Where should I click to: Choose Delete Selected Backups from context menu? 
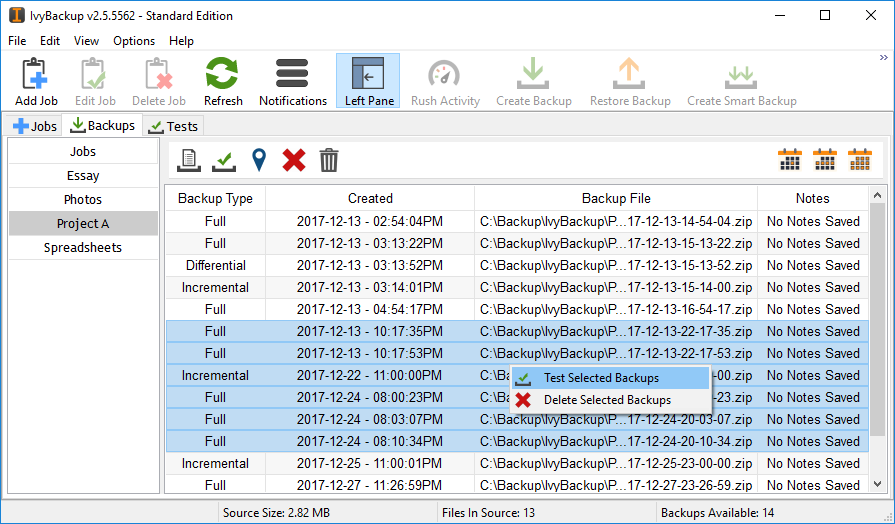click(610, 400)
